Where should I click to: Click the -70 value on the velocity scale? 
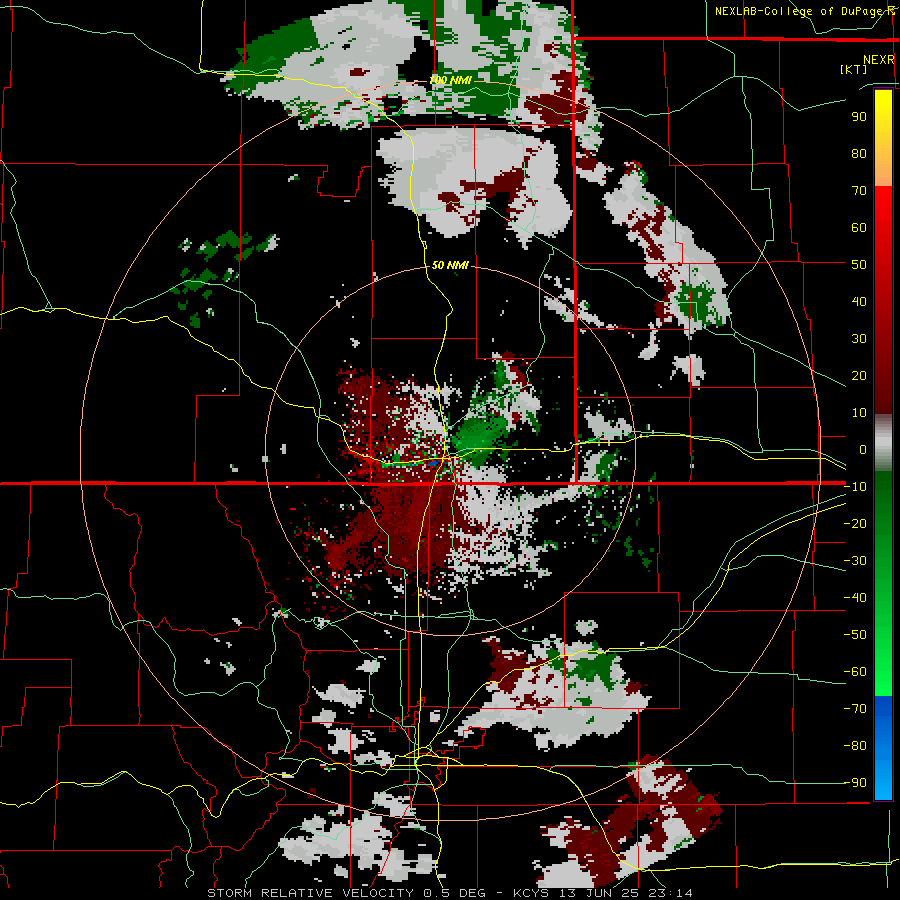[x=855, y=709]
